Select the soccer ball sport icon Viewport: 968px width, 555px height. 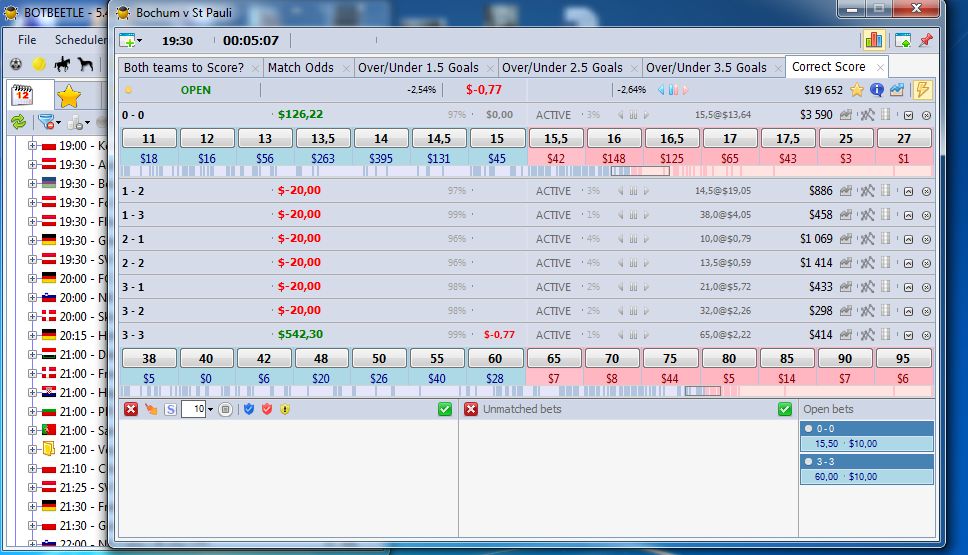point(16,64)
